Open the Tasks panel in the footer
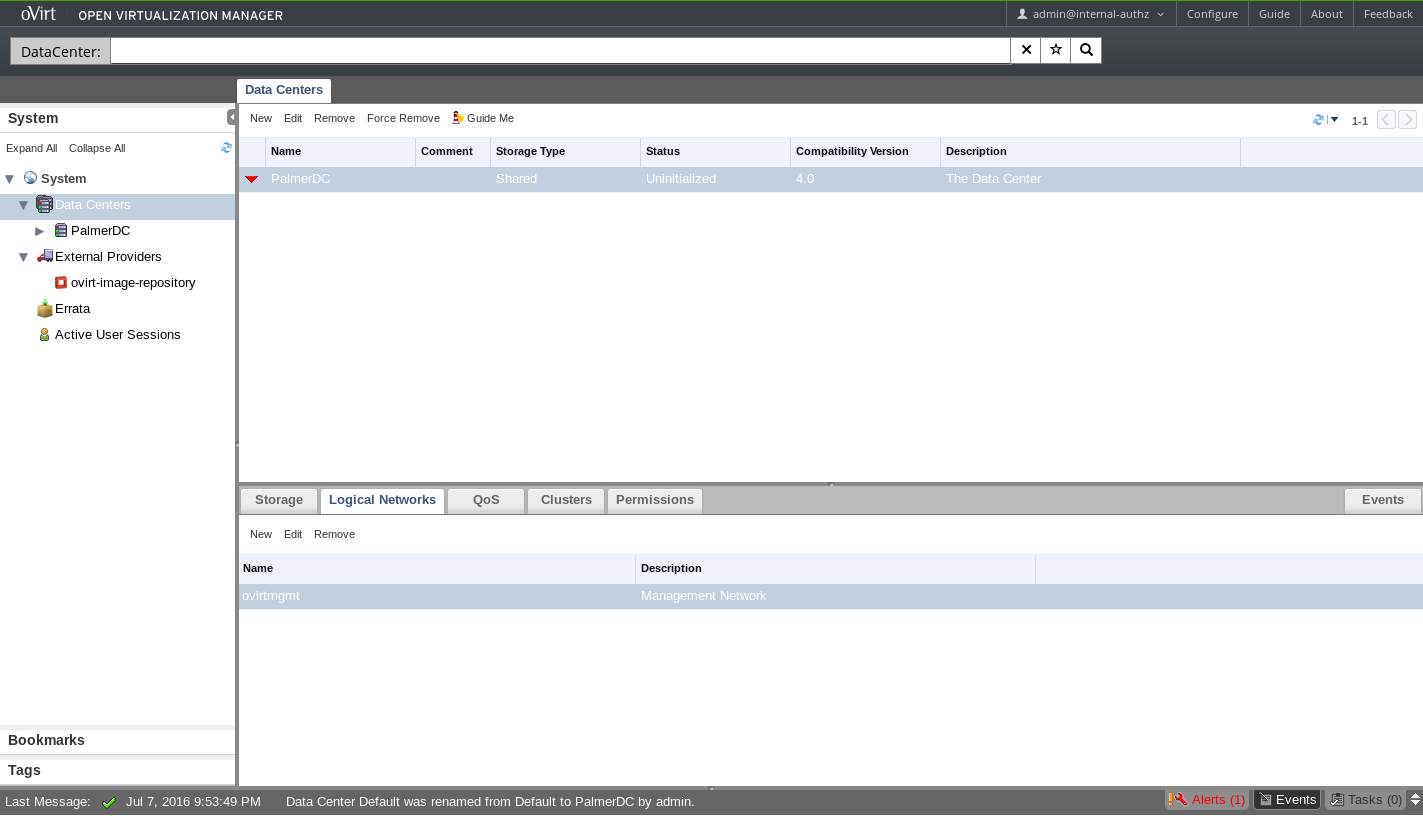 (x=1366, y=800)
